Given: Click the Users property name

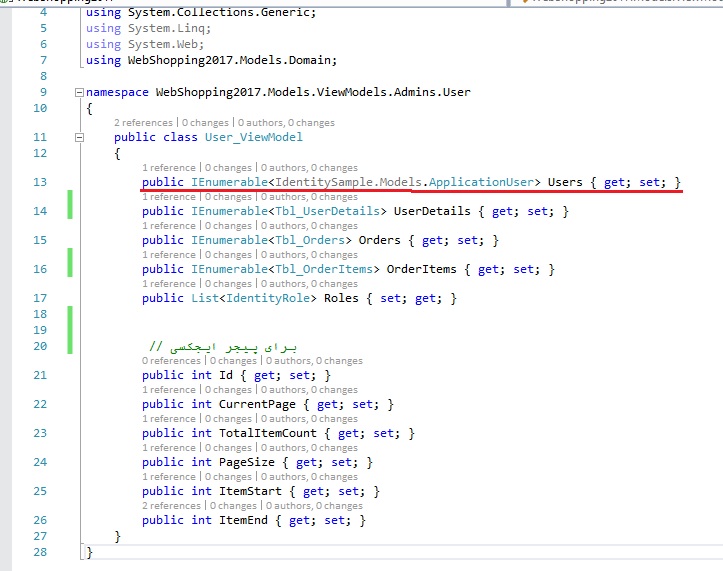Looking at the screenshot, I should 565,182.
